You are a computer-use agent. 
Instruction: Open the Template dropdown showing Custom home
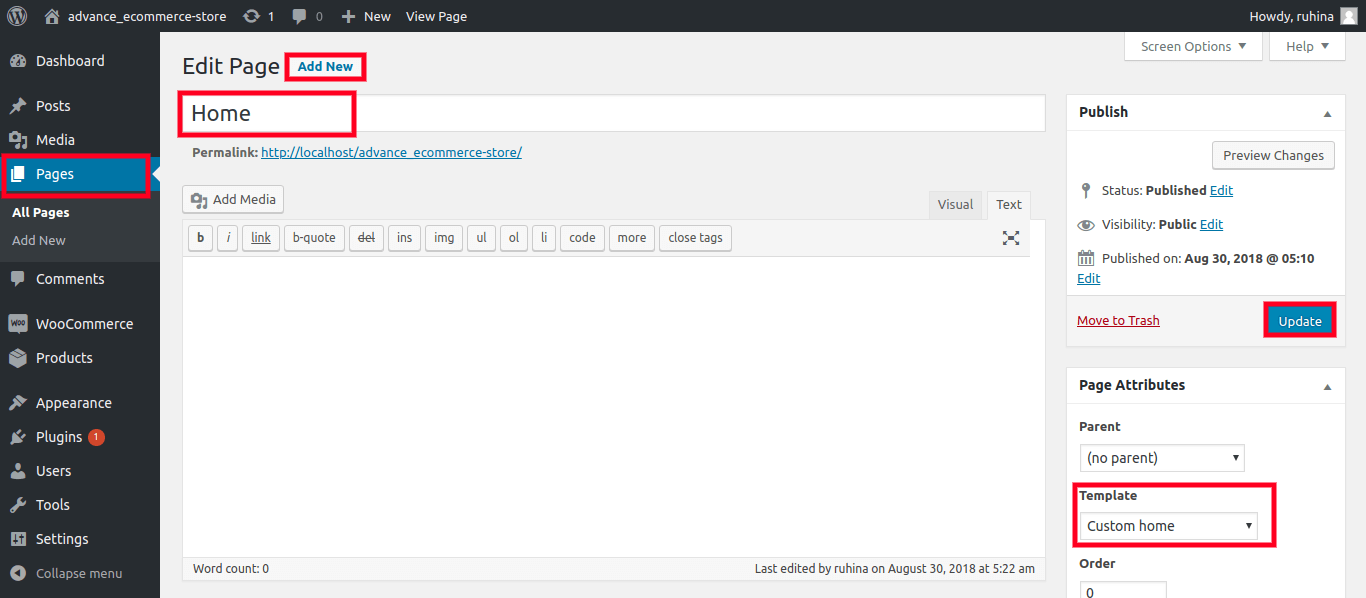tap(1168, 526)
